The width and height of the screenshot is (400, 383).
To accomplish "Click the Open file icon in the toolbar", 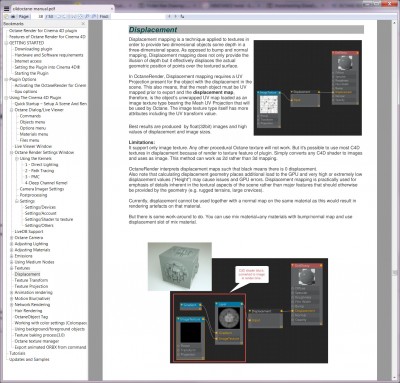I will [x=6, y=16].
